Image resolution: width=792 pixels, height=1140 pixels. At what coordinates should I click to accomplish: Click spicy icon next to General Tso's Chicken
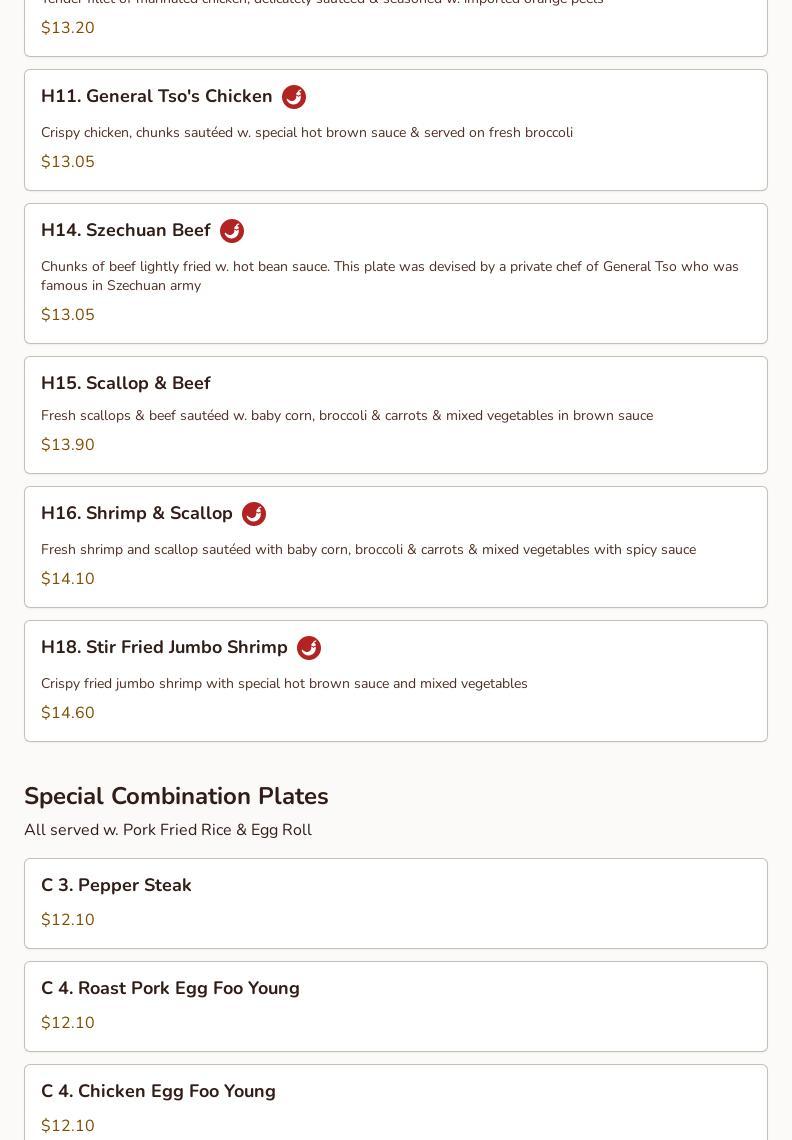coord(294,97)
